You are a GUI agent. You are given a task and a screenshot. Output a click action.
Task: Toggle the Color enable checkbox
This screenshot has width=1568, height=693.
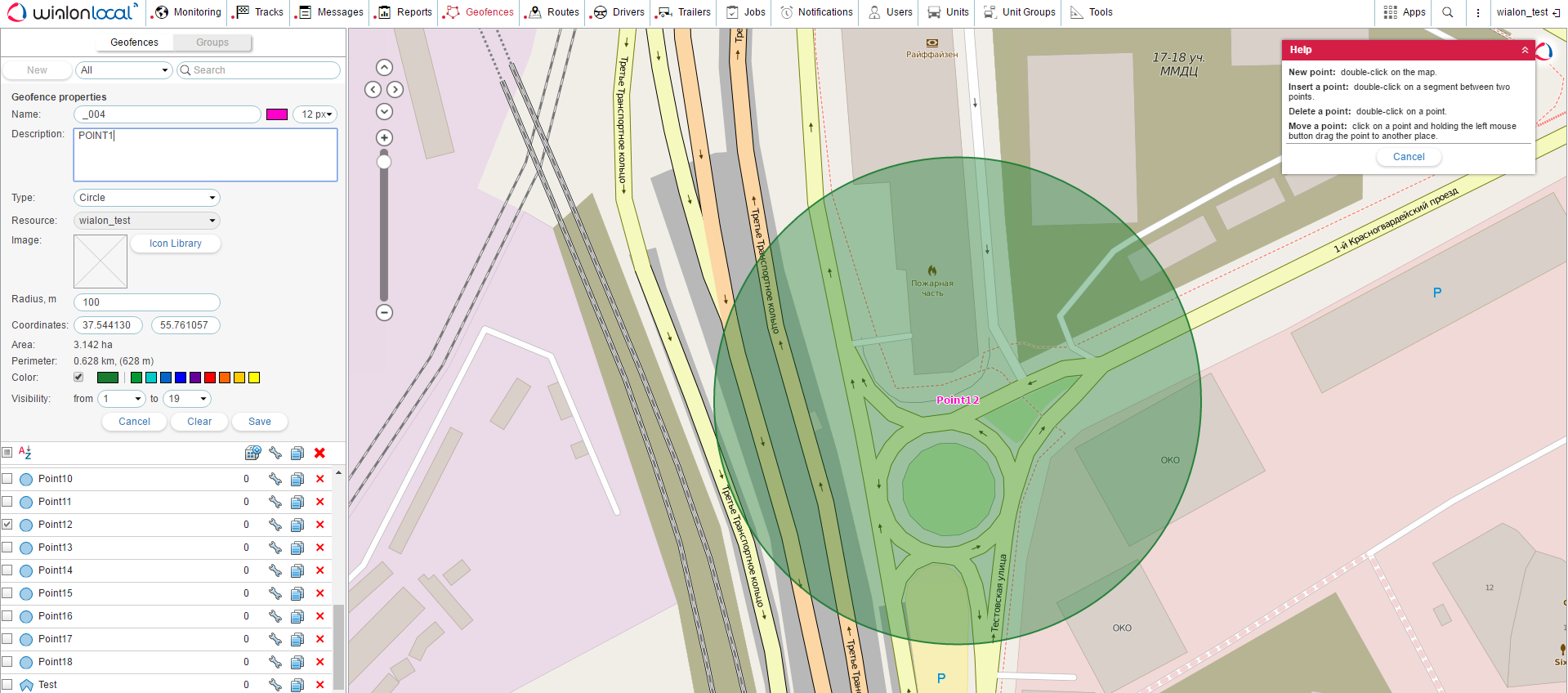tap(78, 378)
